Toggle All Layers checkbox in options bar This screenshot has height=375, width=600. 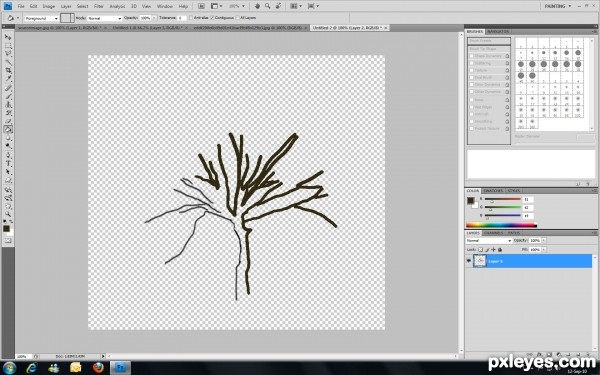[237, 18]
